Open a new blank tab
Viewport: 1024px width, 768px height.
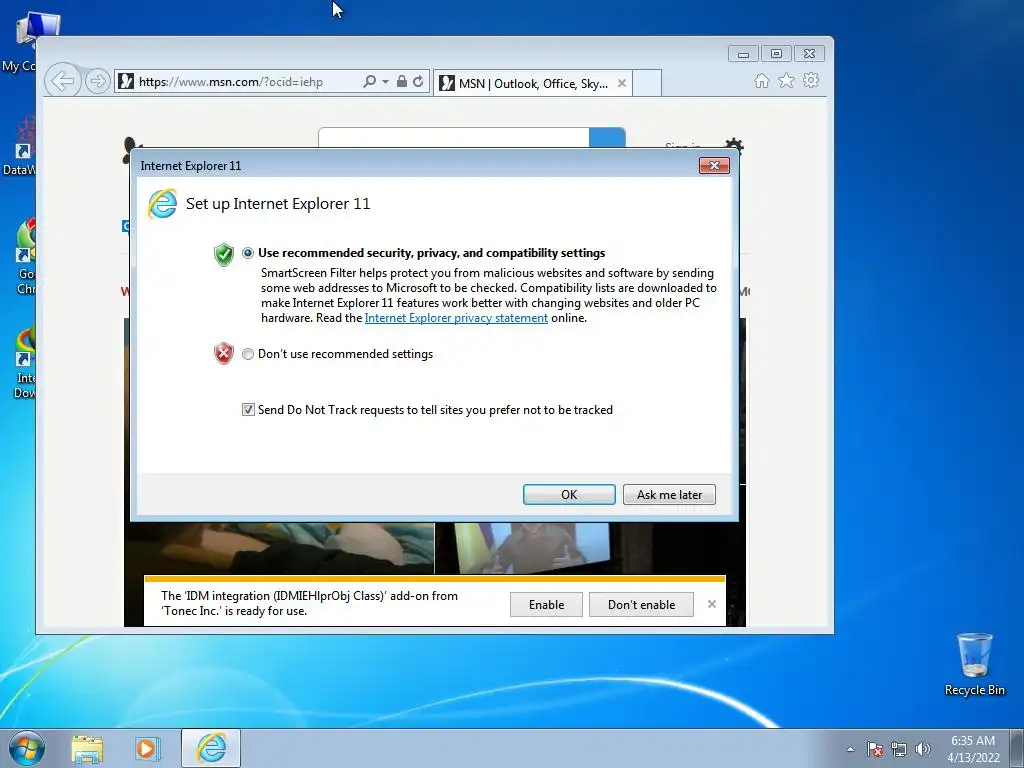pos(647,83)
